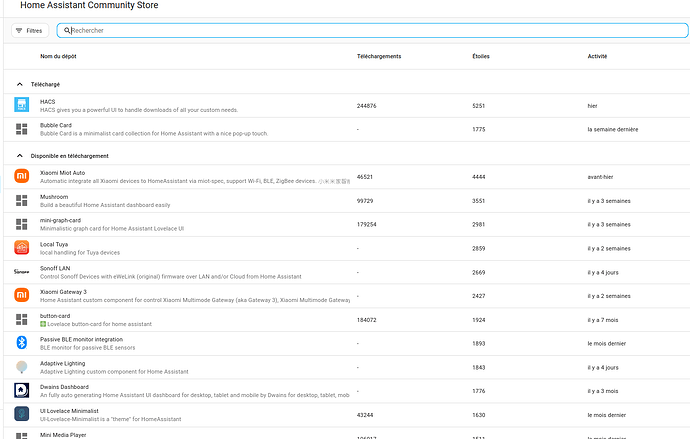Screen dimensions: 690x439
Task: Collapse the Disponible en téléchargement section
Action: click(19, 156)
